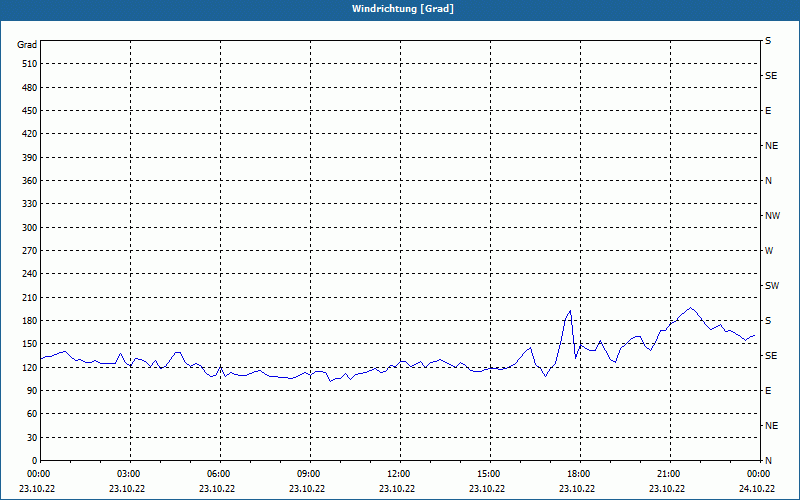Select the N compass label aligned with 0

click(x=768, y=461)
